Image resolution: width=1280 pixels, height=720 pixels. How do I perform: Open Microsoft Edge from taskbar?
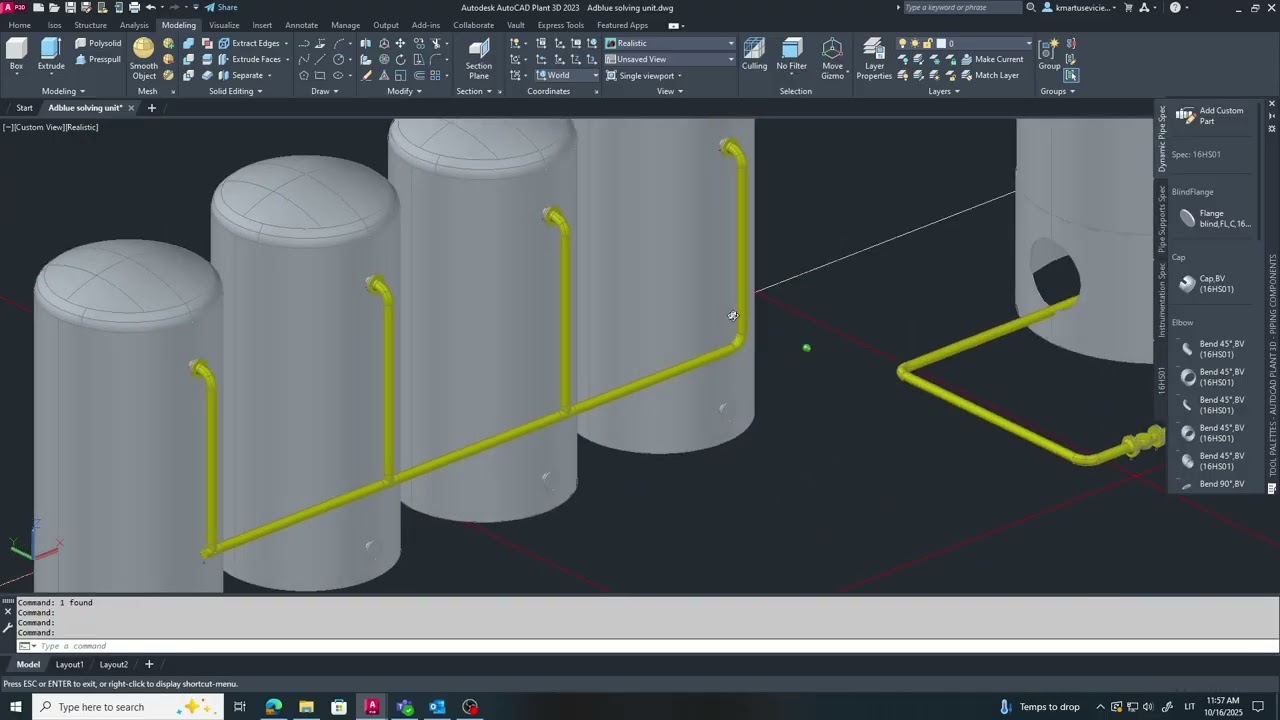(x=273, y=707)
